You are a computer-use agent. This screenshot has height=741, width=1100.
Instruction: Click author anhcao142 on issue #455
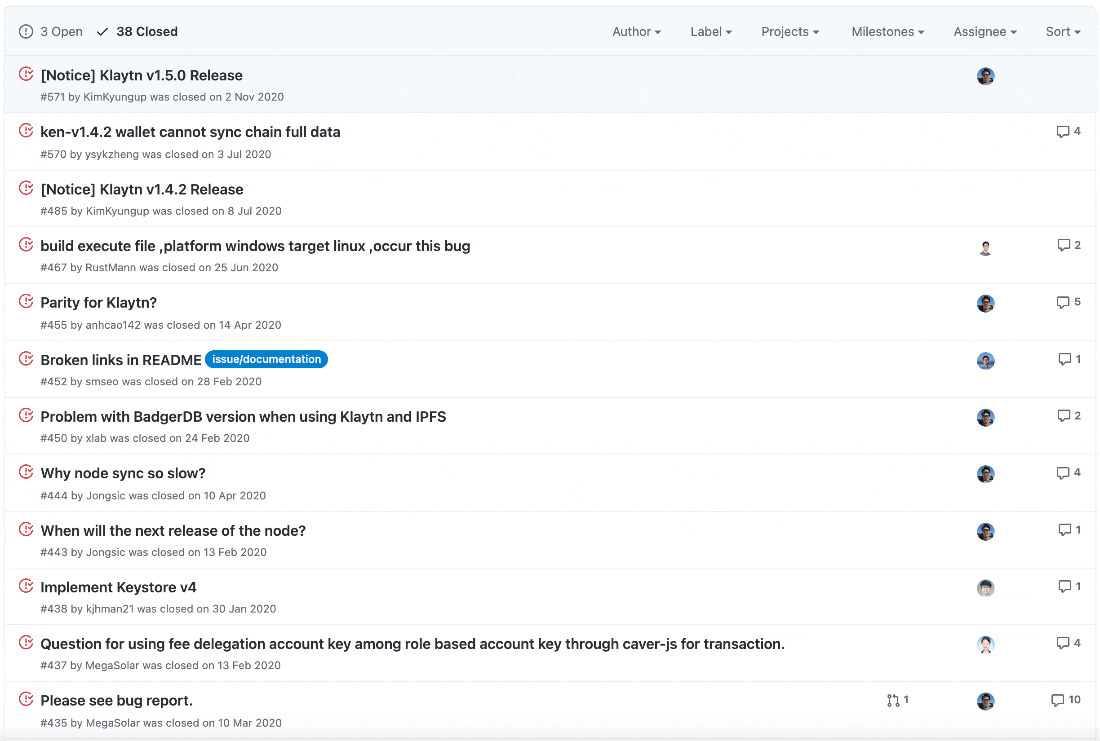pos(113,325)
